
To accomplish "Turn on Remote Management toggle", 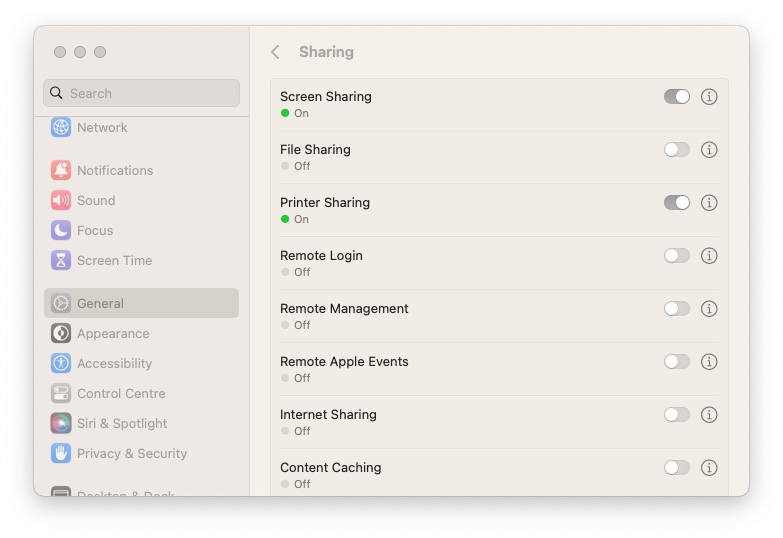I will (x=677, y=308).
